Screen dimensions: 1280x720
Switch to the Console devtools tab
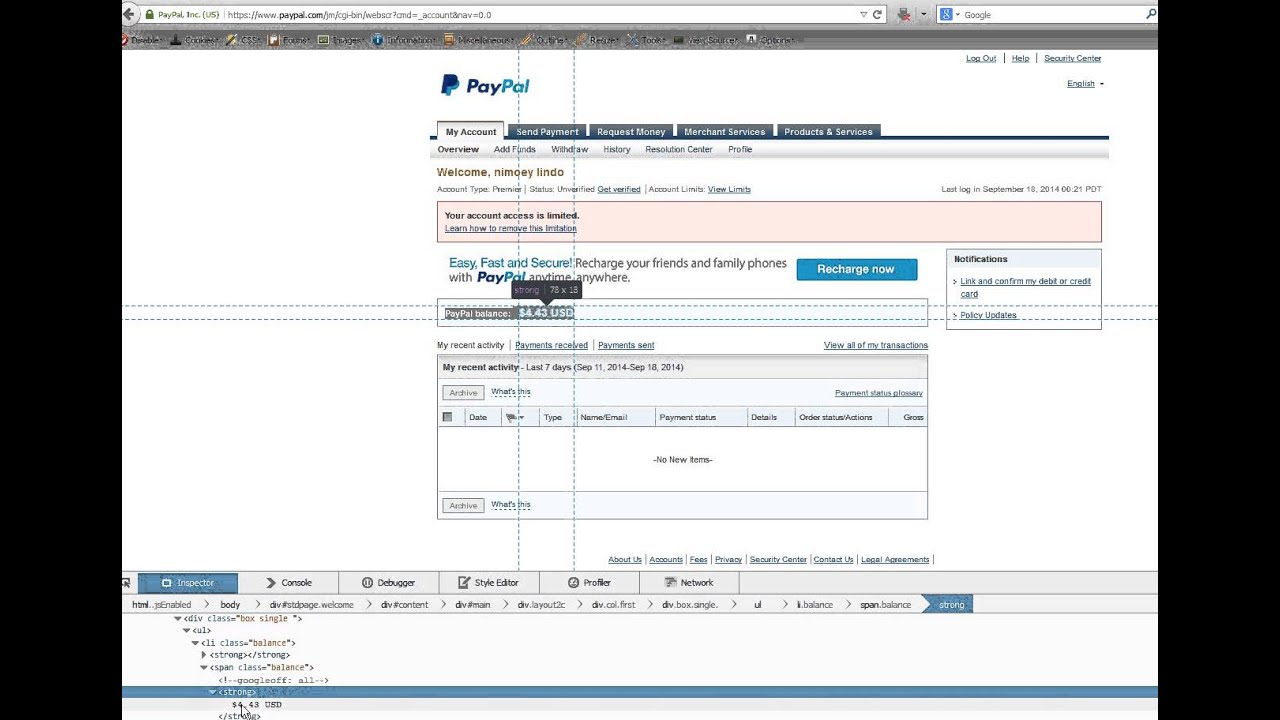pyautogui.click(x=288, y=583)
